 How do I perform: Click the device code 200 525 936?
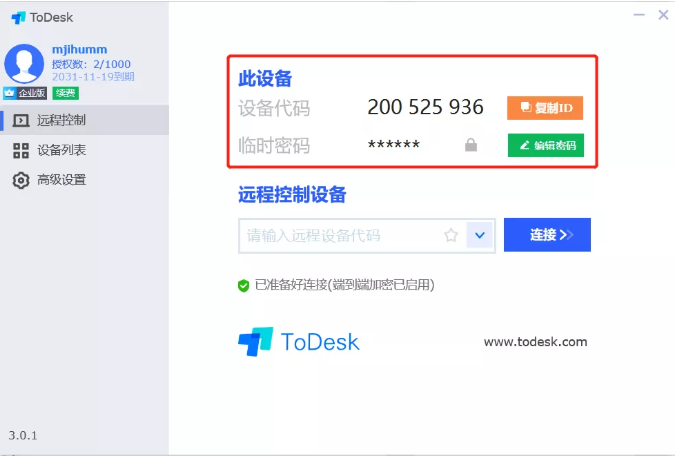[425, 107]
